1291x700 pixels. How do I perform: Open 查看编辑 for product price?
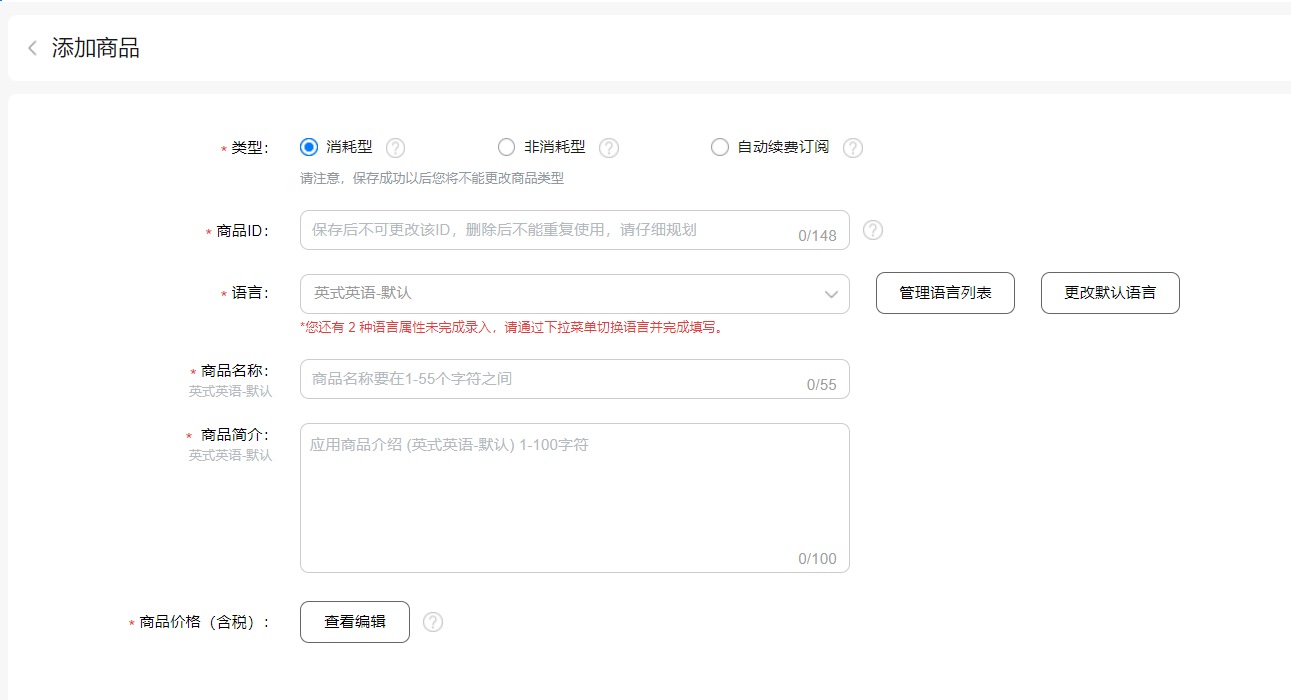[x=355, y=622]
